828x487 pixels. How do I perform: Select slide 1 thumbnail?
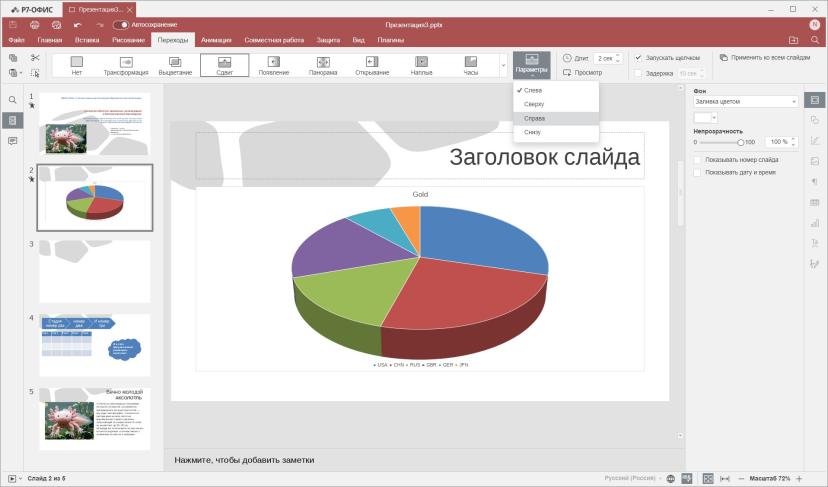[95, 124]
